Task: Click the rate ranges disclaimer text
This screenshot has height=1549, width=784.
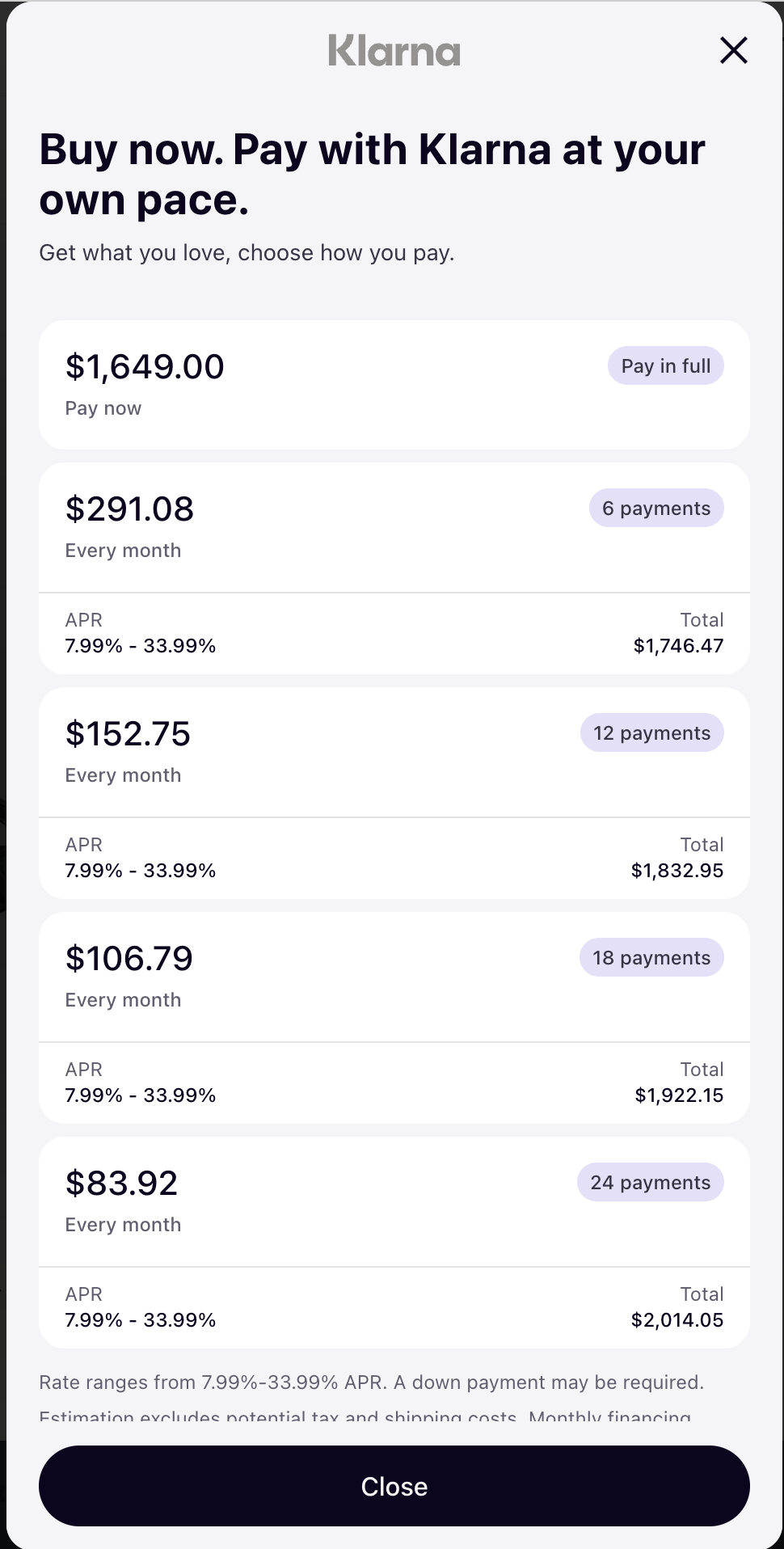Action: coord(371,1383)
